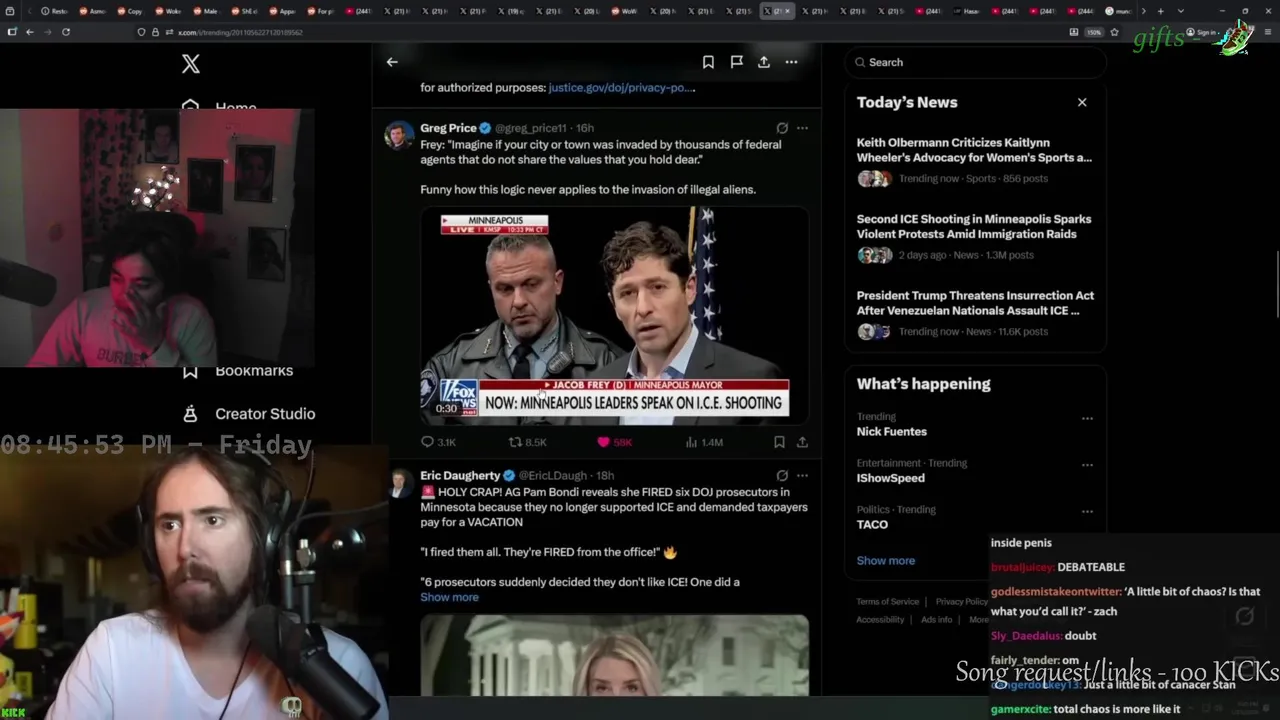
Task: Open the Ads info footer link
Action: (x=937, y=620)
